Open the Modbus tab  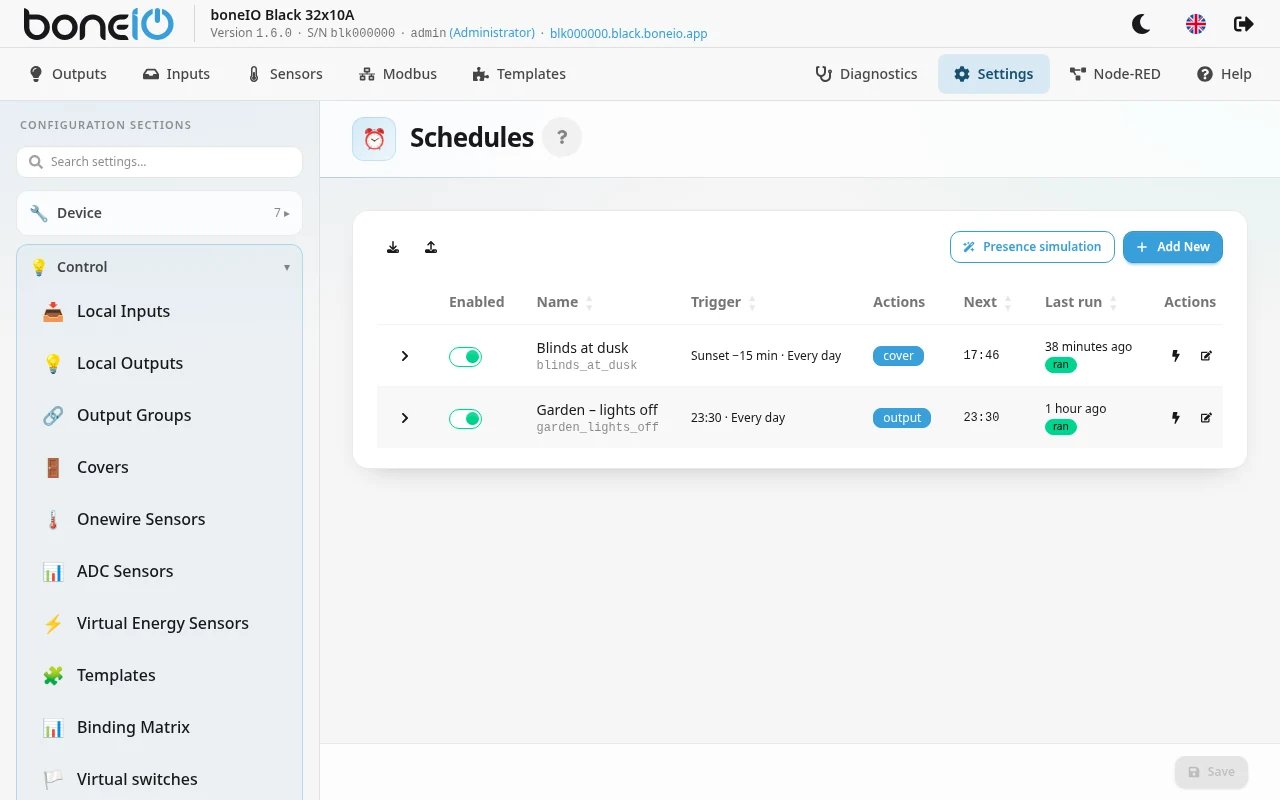(x=398, y=74)
